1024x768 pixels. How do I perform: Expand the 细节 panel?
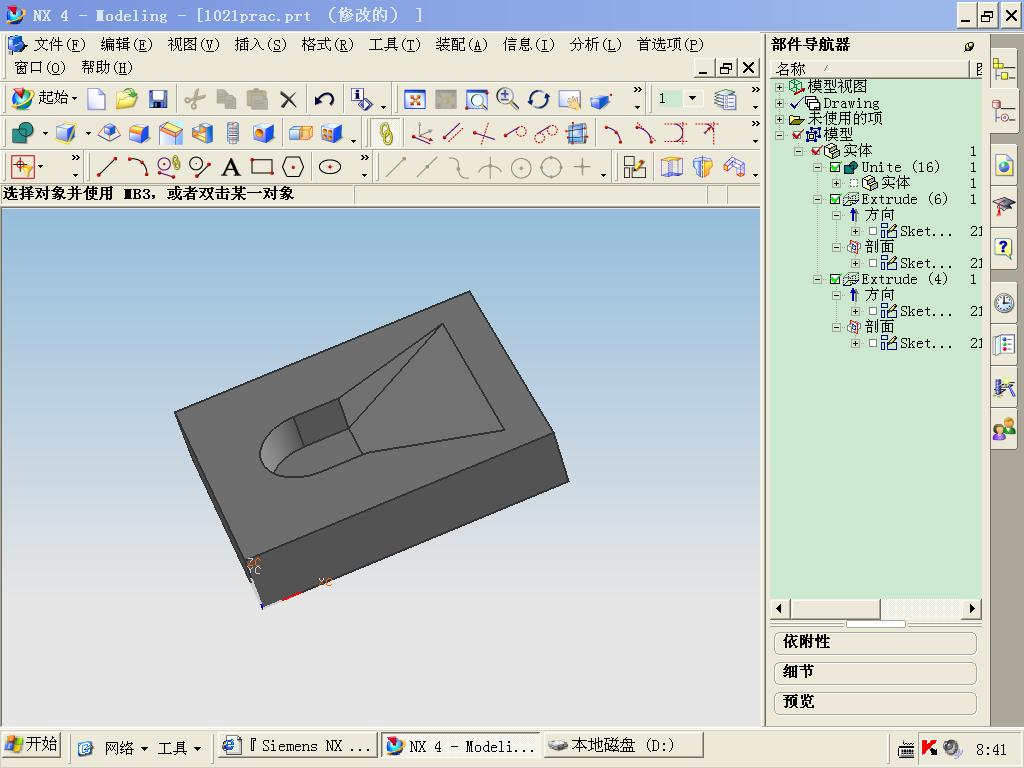click(x=874, y=672)
